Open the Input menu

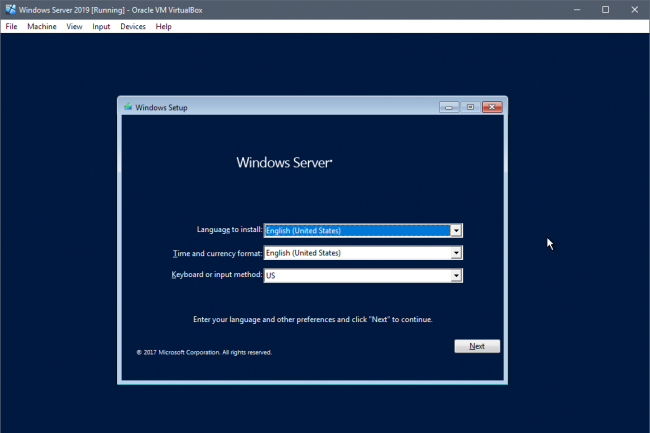[x=101, y=27]
